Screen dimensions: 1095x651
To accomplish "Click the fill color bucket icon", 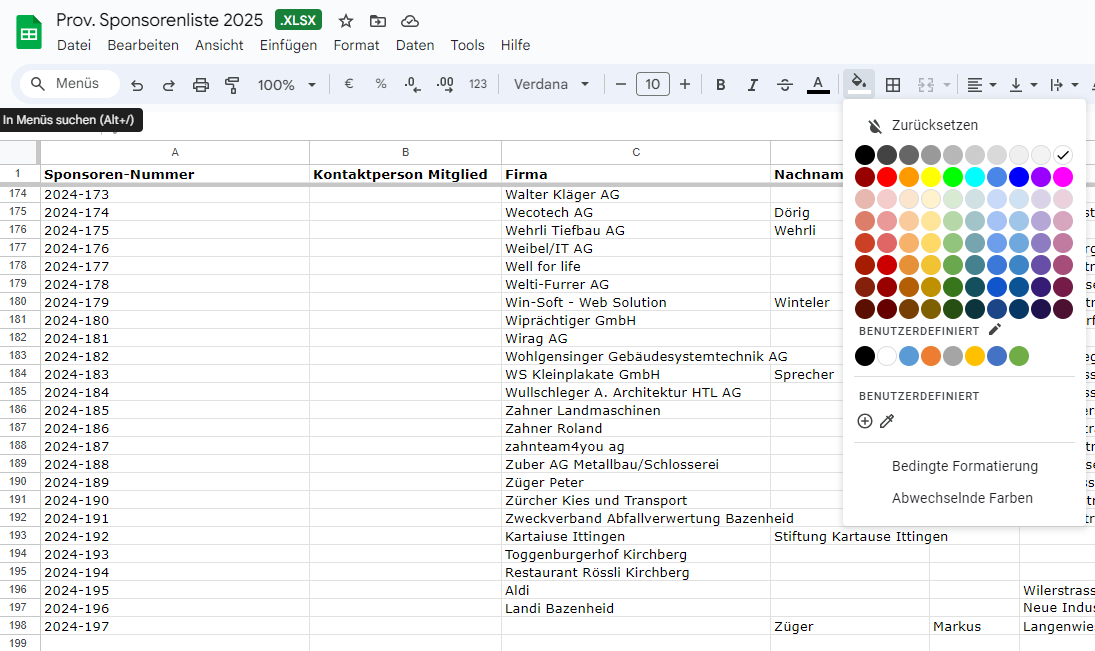I will coord(859,84).
